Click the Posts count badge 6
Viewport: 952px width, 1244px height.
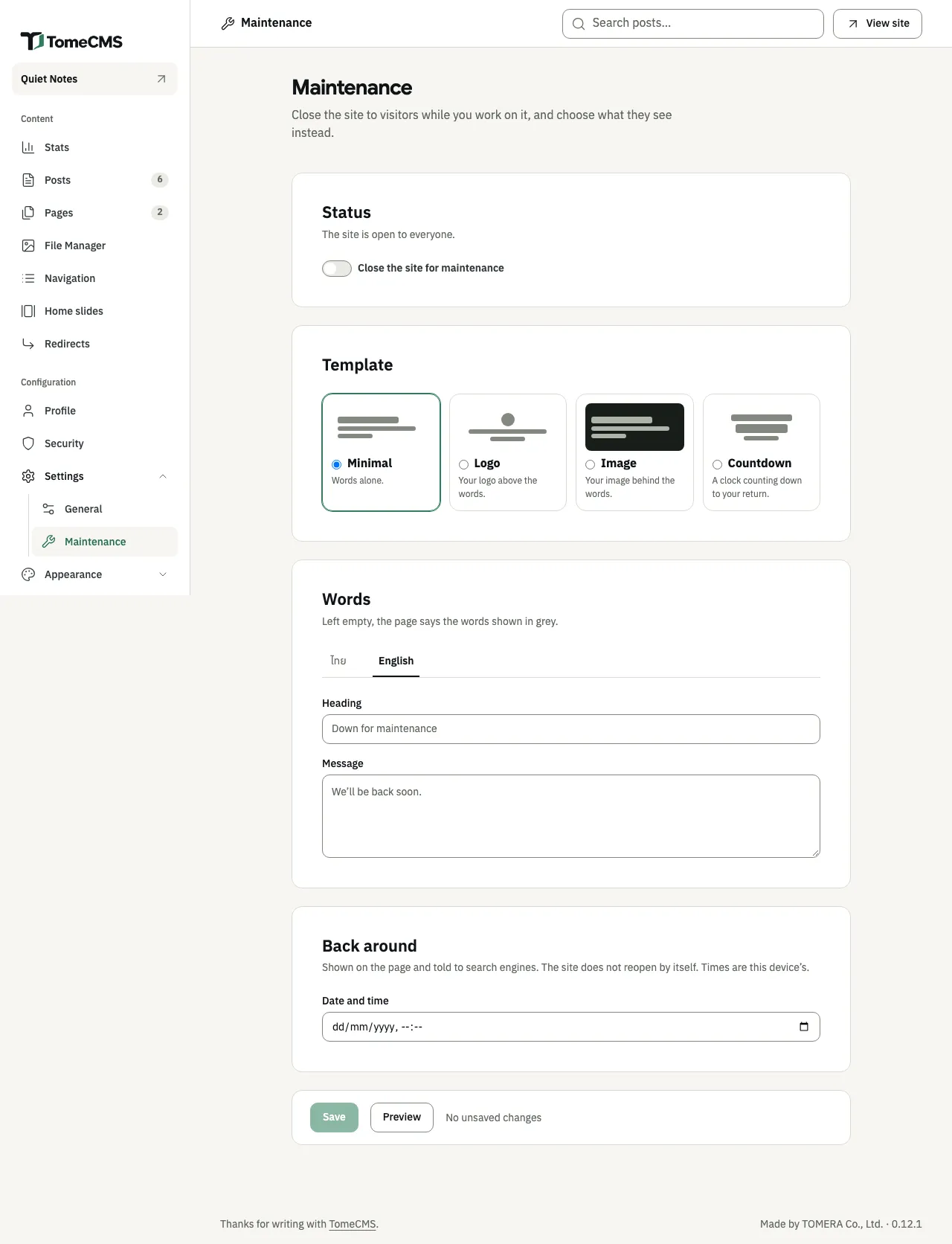tap(160, 180)
